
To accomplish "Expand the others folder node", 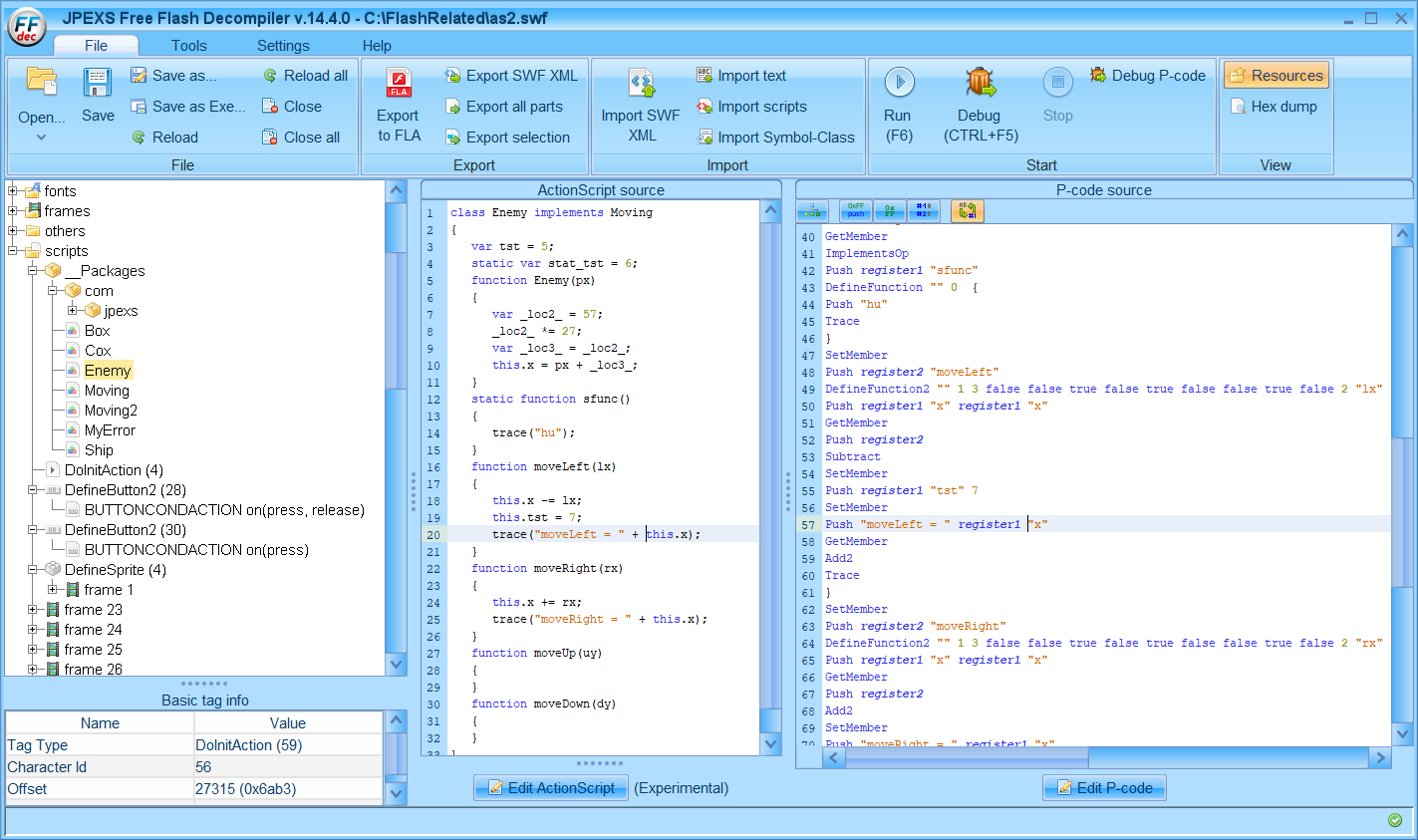I will 13,231.
